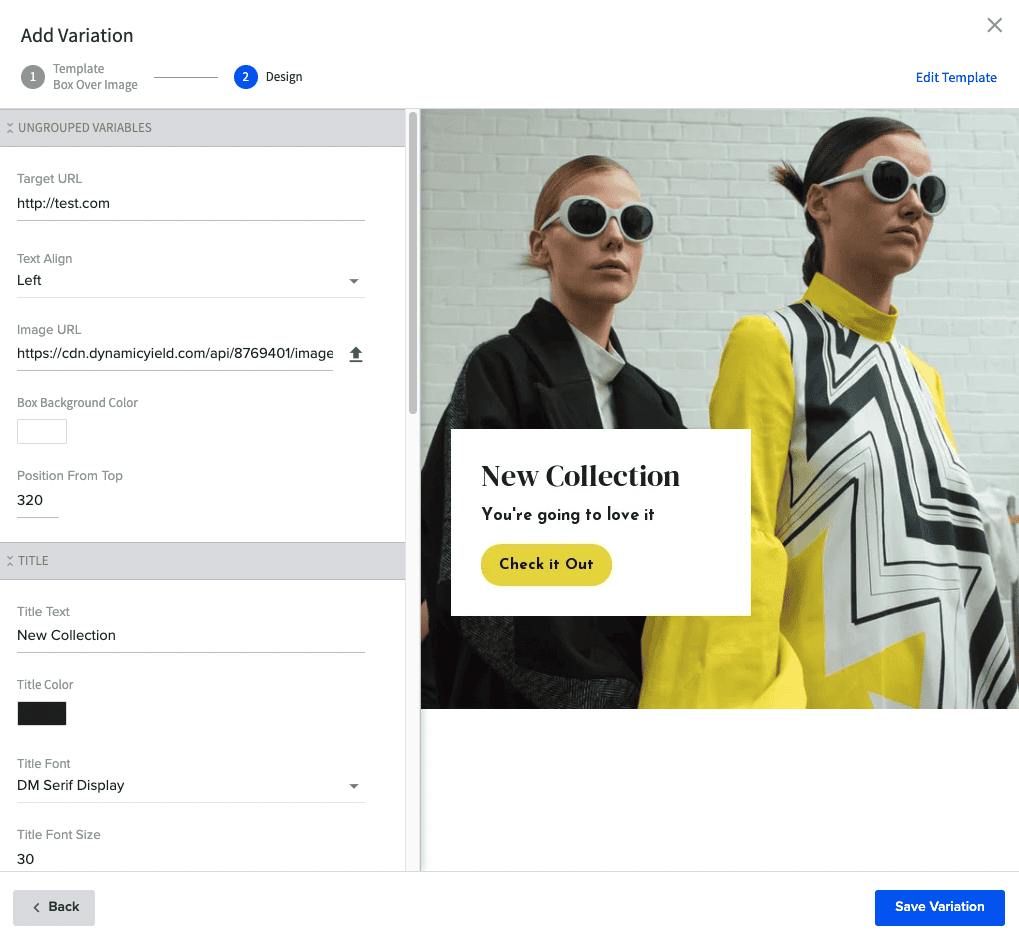This screenshot has height=940, width=1019.
Task: Click the Back button
Action: 54,907
